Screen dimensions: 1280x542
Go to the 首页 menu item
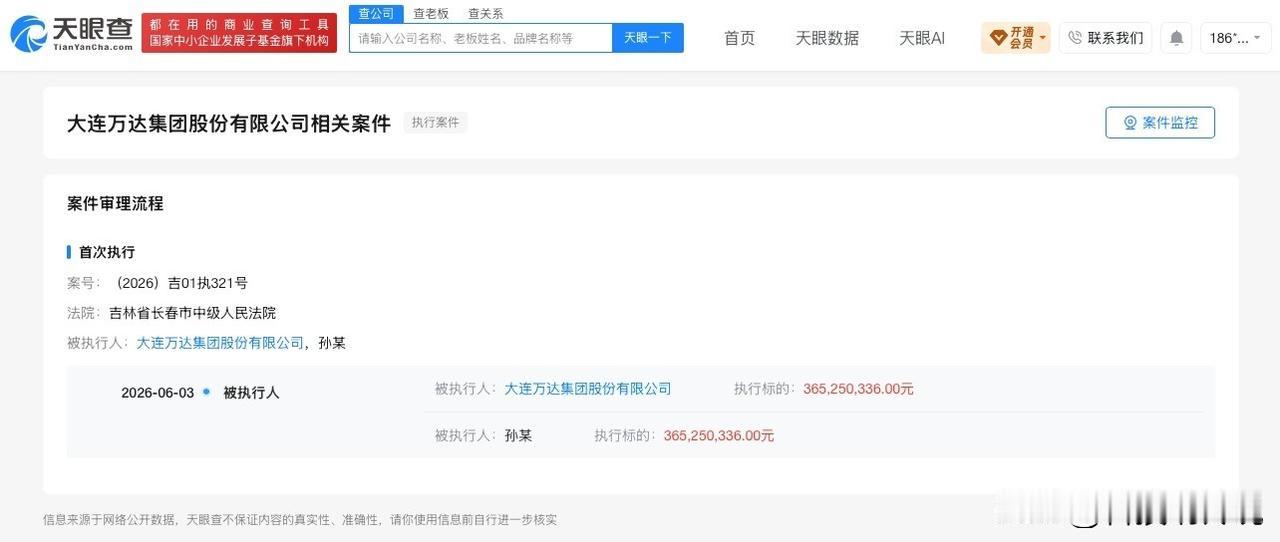click(x=739, y=38)
